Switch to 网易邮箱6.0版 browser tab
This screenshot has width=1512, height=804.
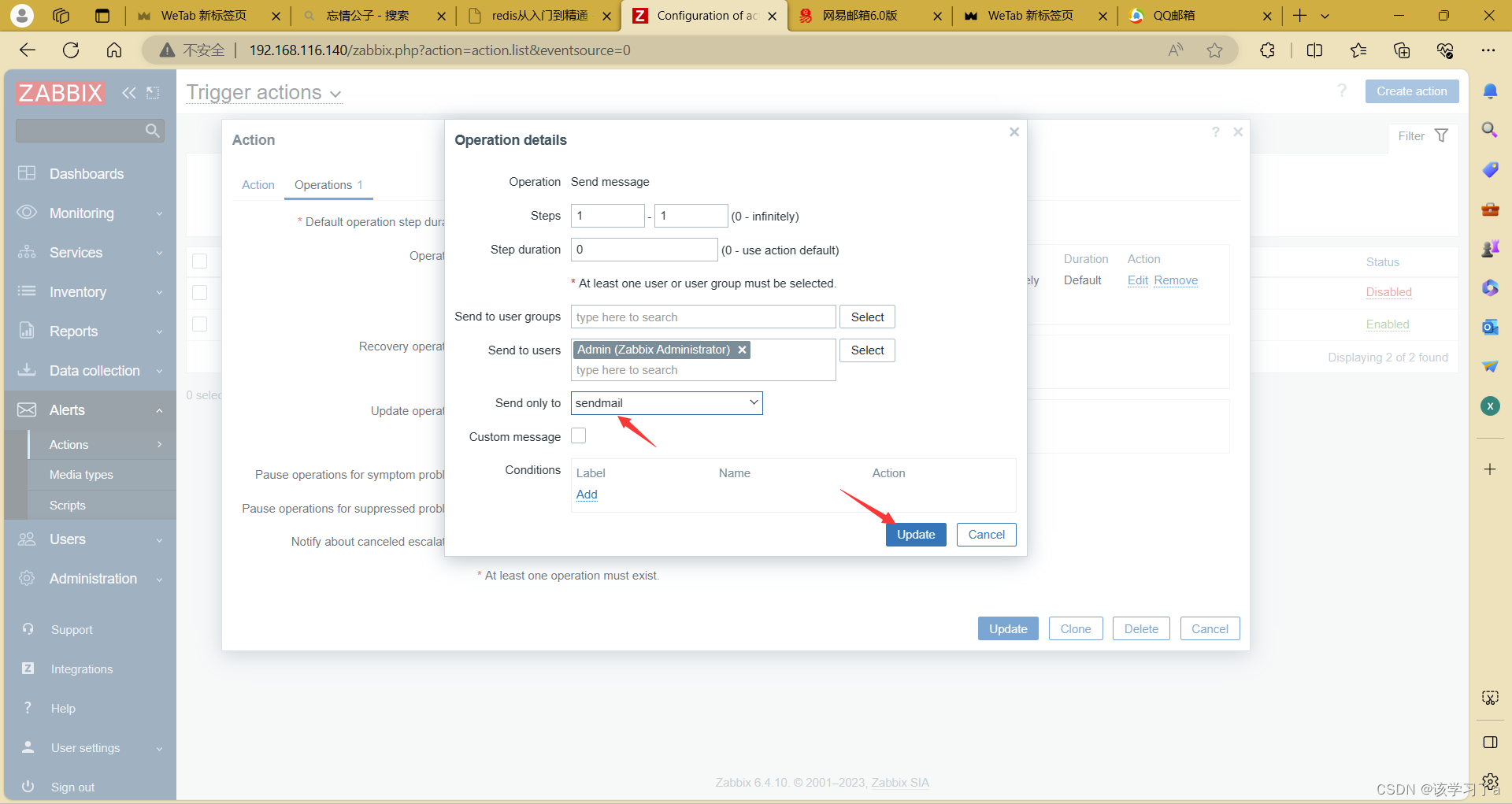point(869,16)
